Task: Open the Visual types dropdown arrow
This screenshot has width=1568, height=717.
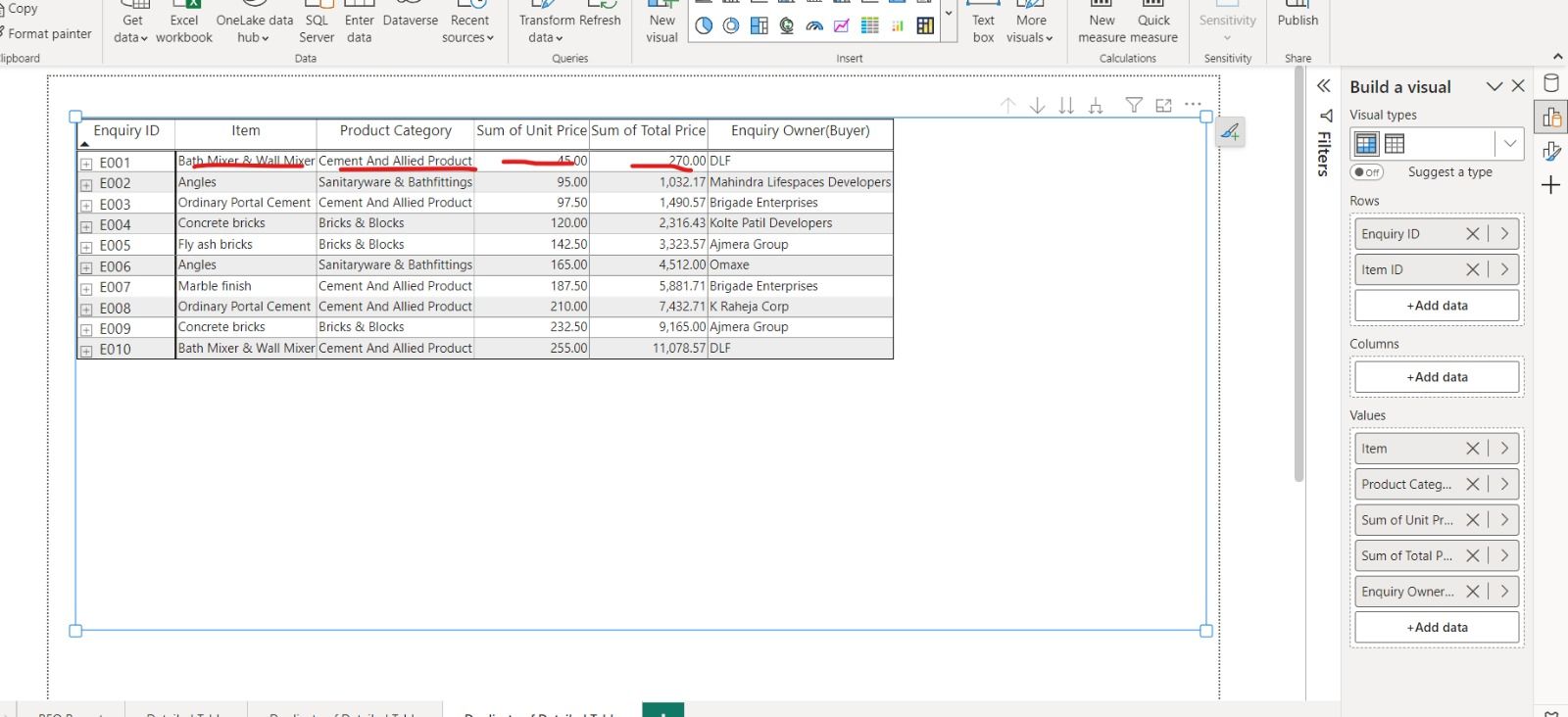Action: [1509, 144]
